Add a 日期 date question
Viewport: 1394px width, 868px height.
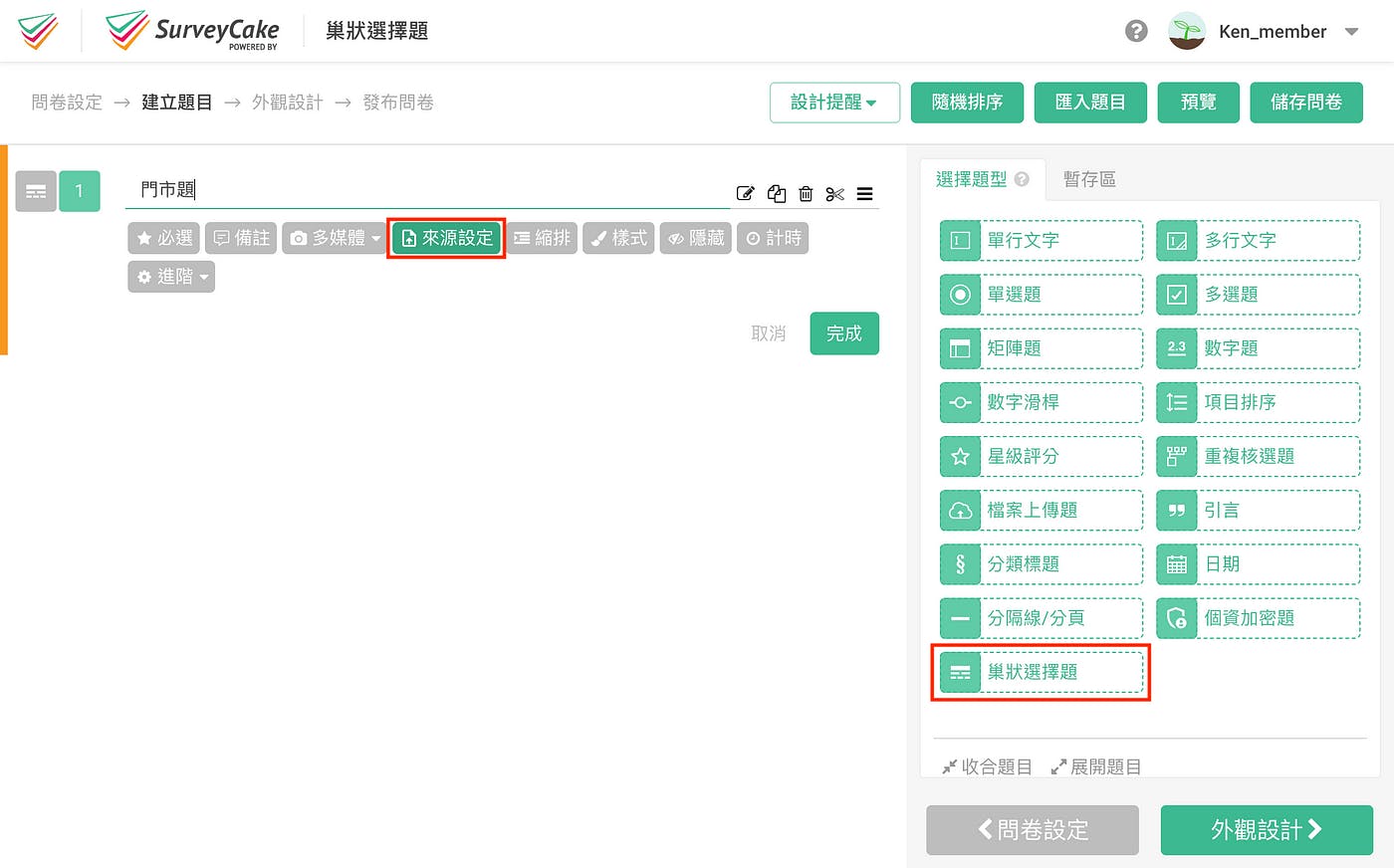(1259, 564)
